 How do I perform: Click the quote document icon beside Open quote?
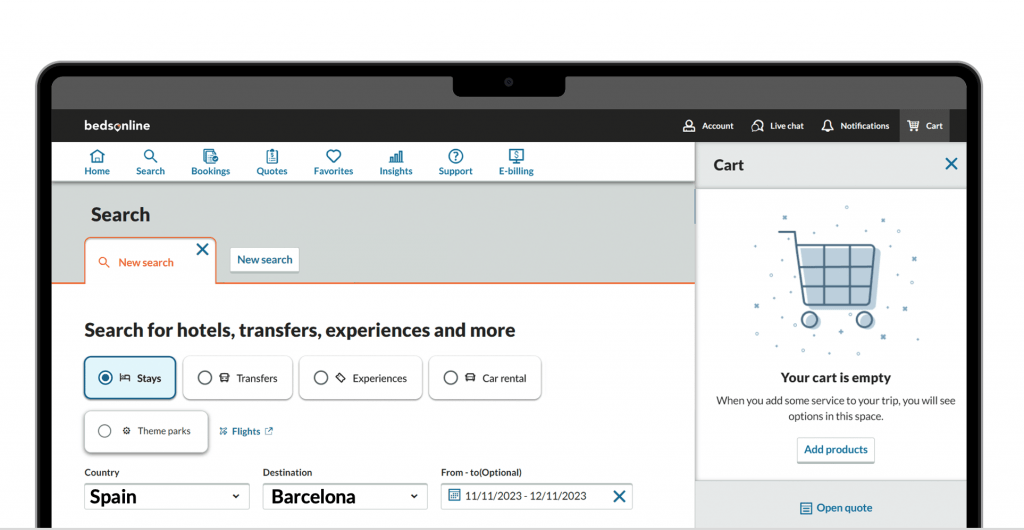(806, 508)
